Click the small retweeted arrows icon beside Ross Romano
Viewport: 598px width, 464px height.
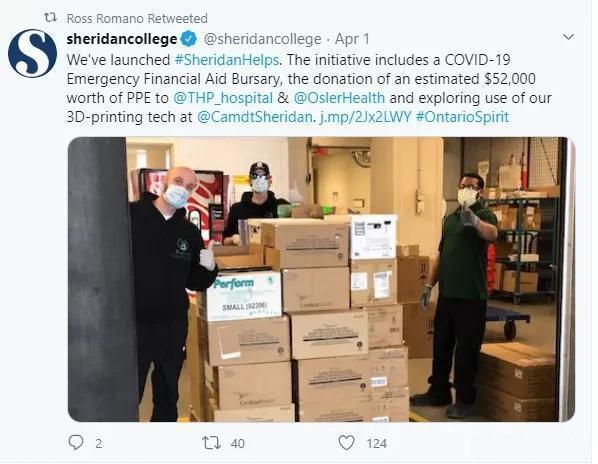point(50,17)
